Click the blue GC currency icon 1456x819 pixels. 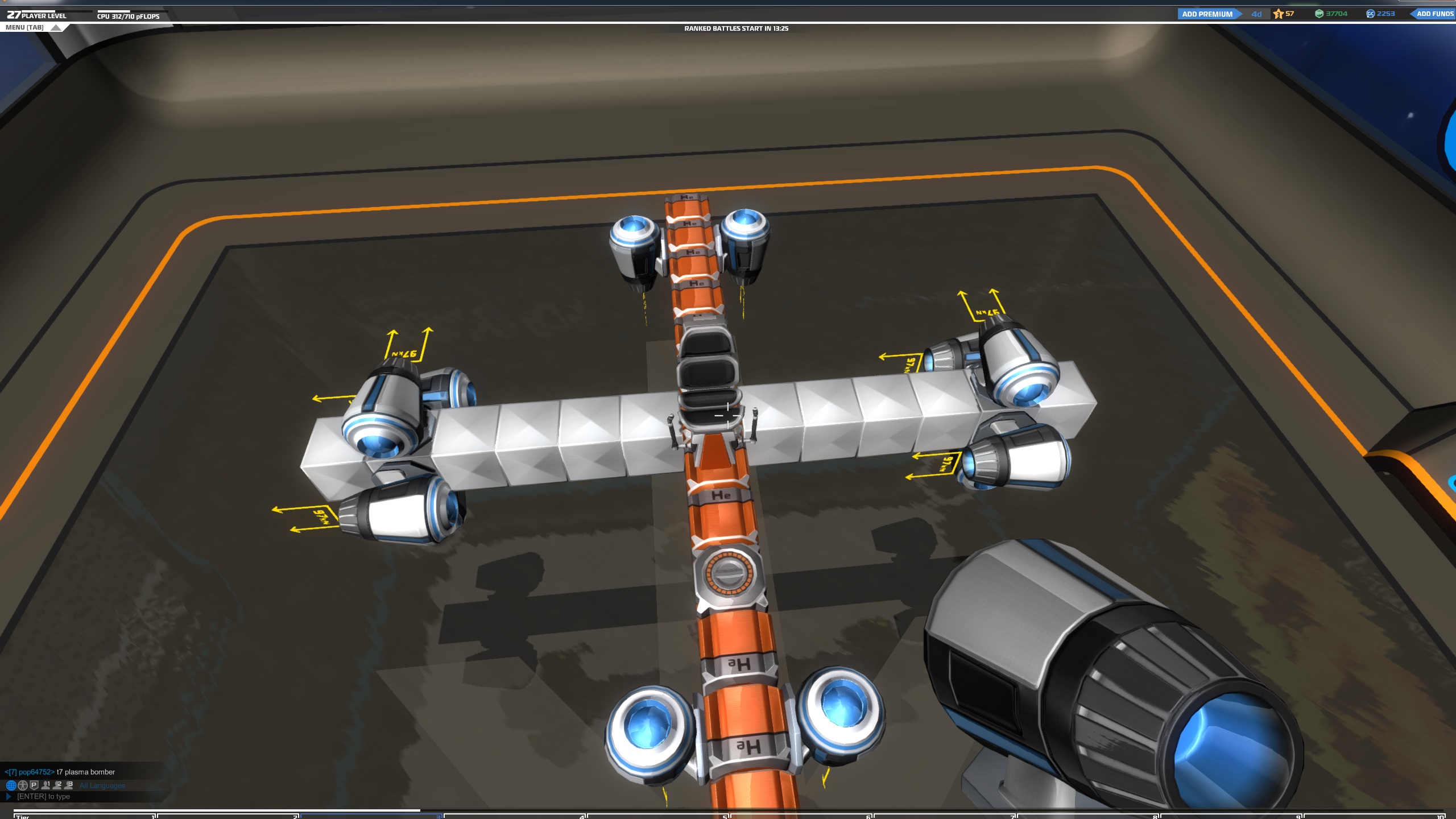click(1370, 14)
